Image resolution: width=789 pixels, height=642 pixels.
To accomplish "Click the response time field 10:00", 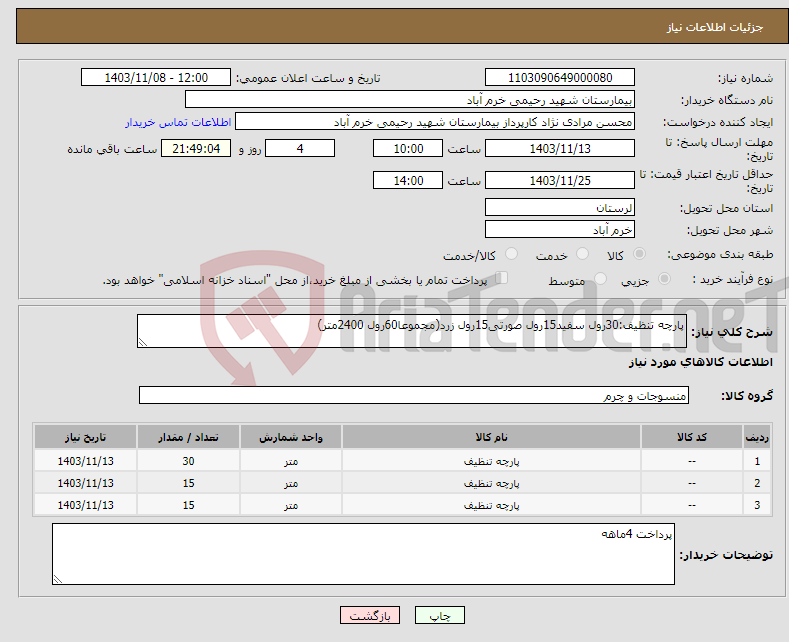I will (408, 148).
